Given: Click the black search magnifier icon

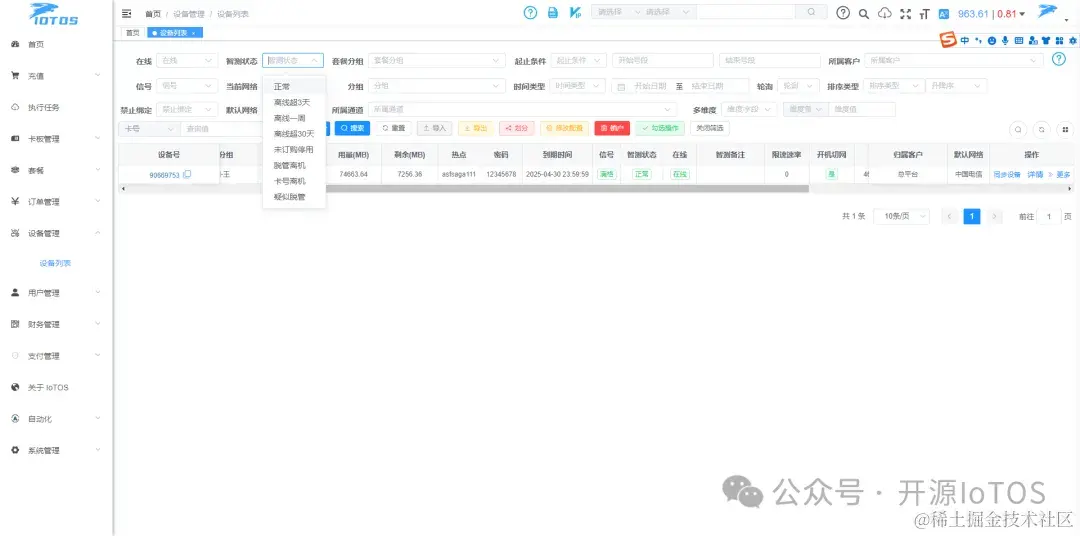Looking at the screenshot, I should click(x=864, y=14).
